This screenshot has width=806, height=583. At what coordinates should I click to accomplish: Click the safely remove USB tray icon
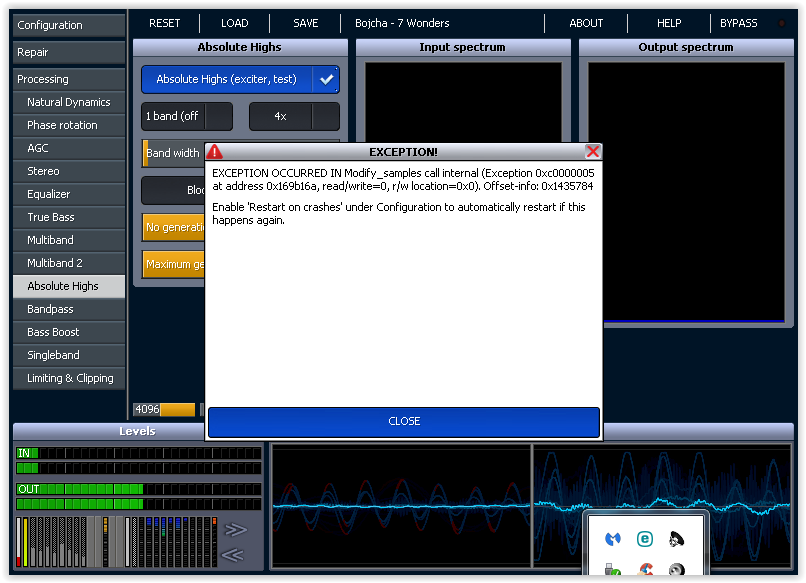pos(613,570)
